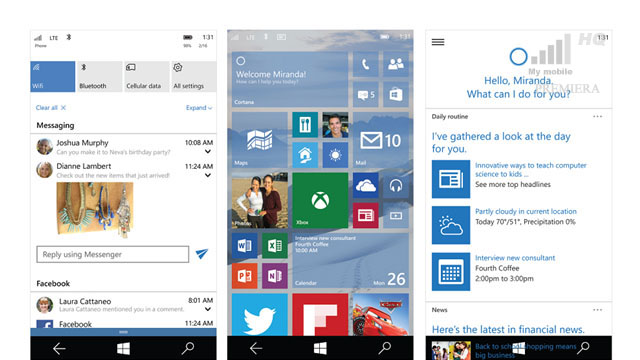Viewport: 640px width, 360px height.
Task: Expand Laura Cattaneo notification chevron
Action: coord(208,309)
